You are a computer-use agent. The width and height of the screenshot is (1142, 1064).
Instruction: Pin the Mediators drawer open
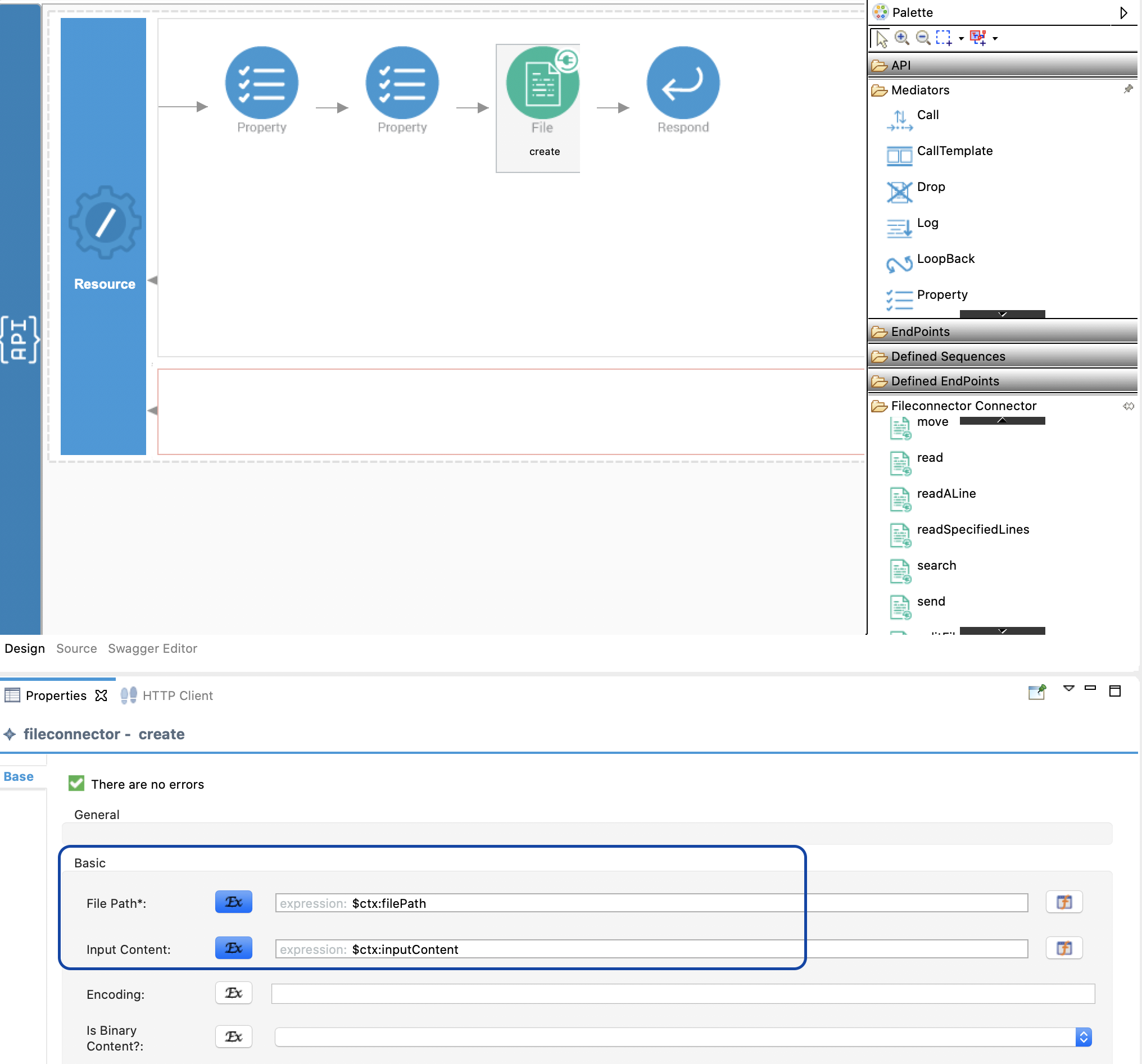1128,89
